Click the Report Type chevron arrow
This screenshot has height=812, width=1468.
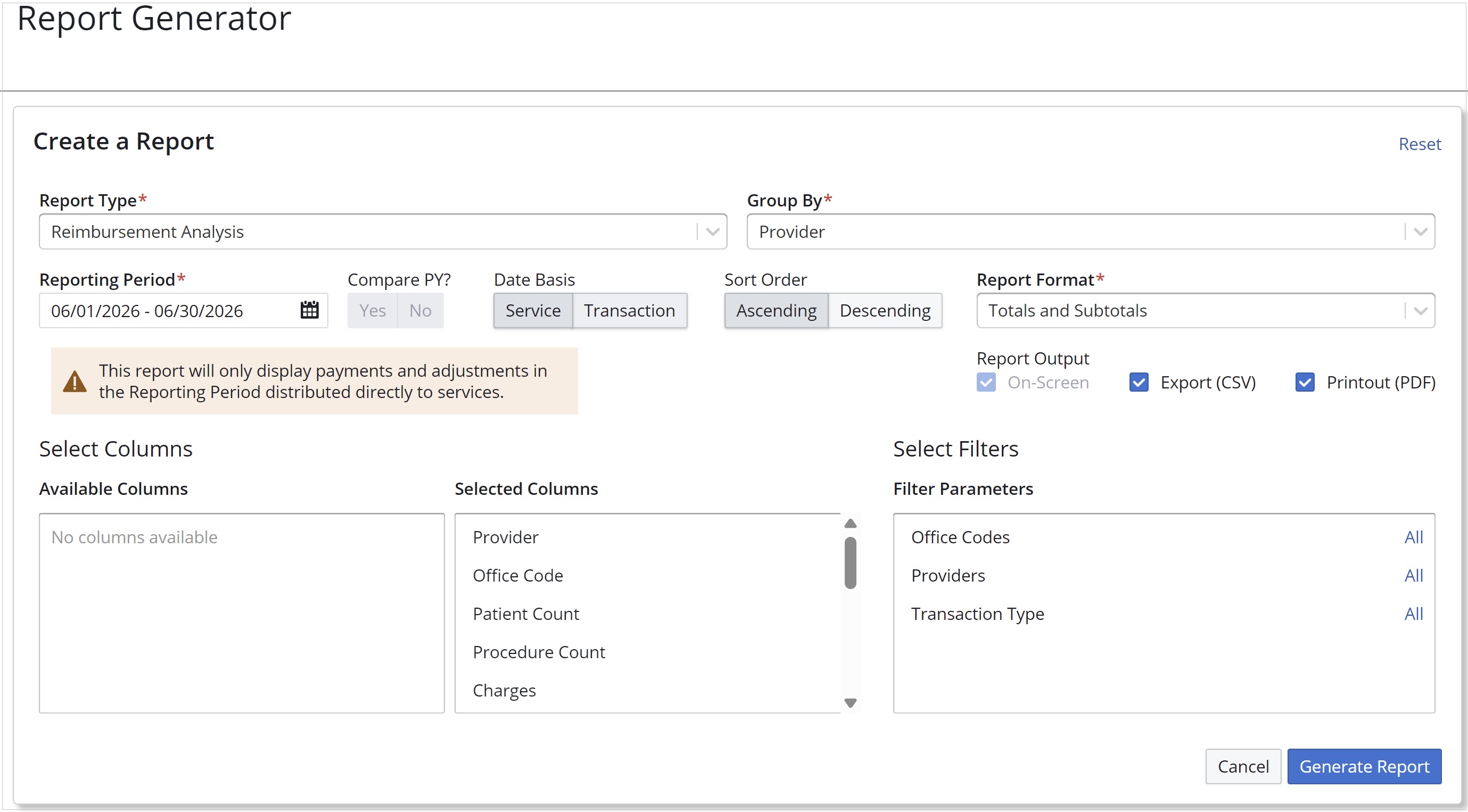712,232
